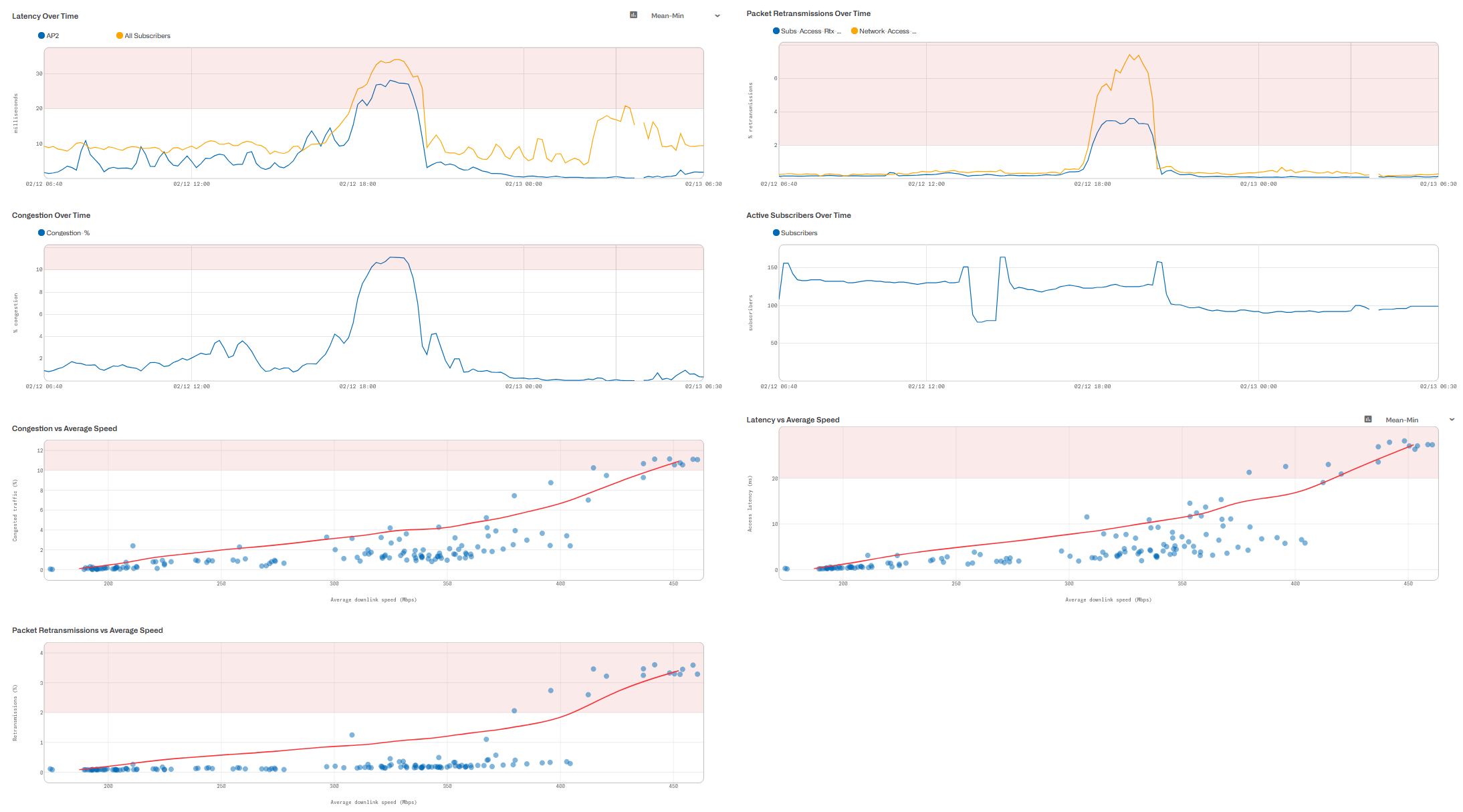The height and width of the screenshot is (812, 1463).
Task: Toggle Subscribers legend in Active Subscribers chart
Action: [798, 233]
